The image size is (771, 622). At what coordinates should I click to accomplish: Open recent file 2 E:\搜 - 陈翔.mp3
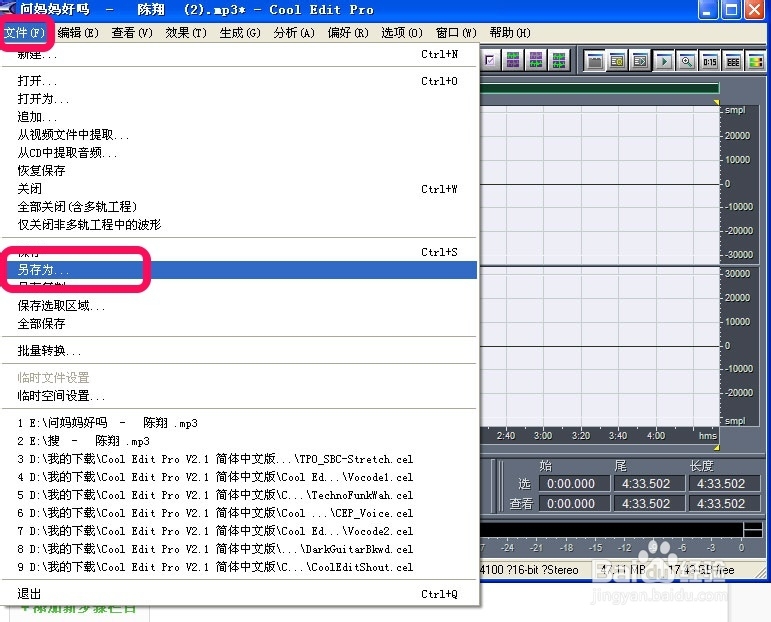pos(239,441)
